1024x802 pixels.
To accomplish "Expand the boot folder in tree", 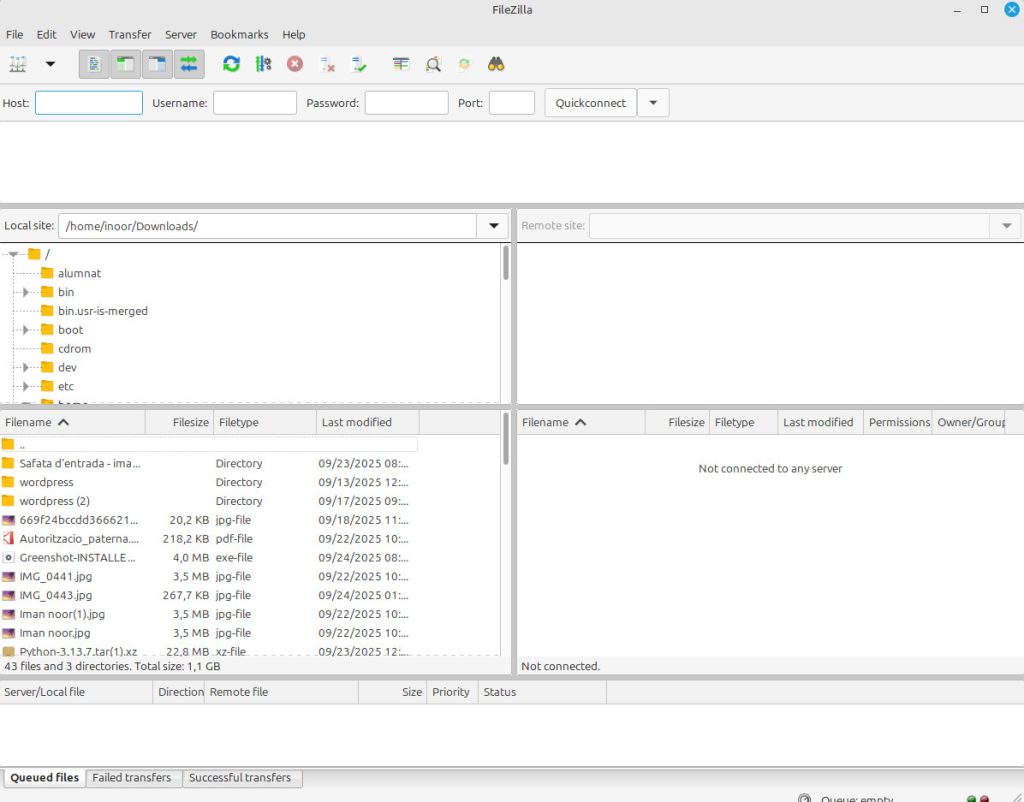I will tap(25, 330).
